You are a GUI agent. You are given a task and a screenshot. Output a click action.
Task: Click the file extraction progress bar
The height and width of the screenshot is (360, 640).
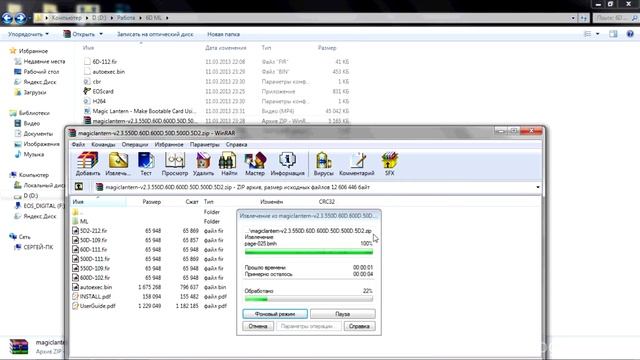[309, 252]
